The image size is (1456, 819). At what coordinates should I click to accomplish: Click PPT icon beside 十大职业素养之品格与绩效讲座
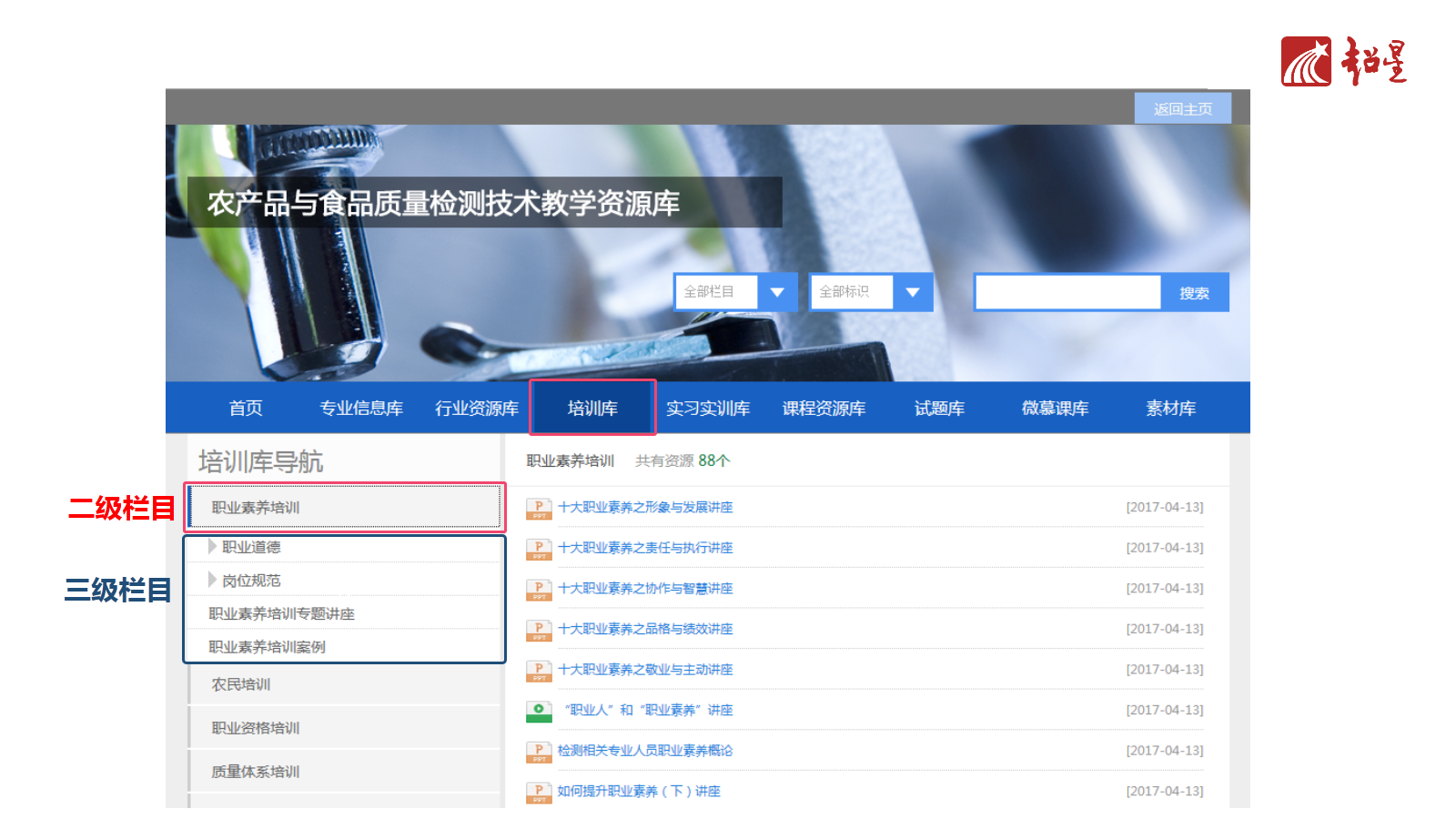pos(539,630)
